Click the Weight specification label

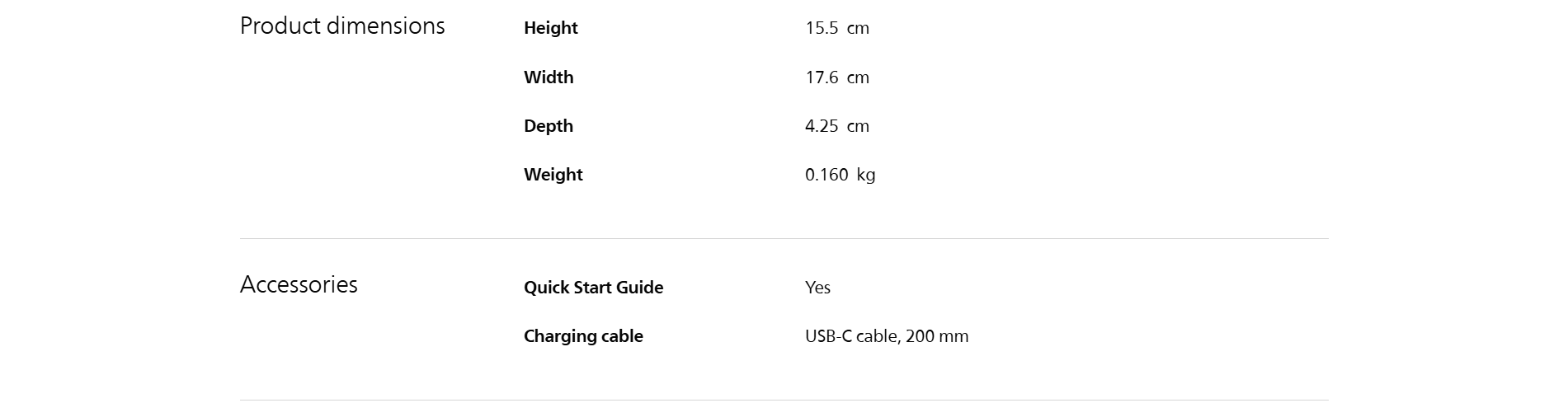(x=553, y=175)
